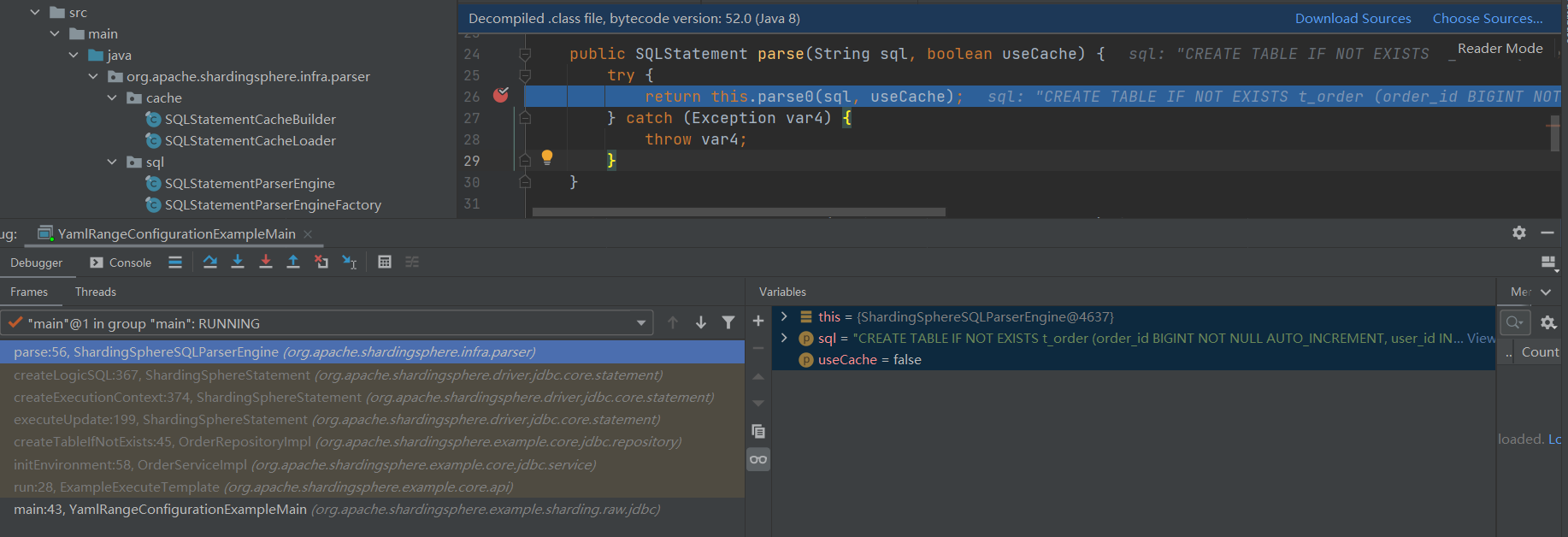Image resolution: width=1568 pixels, height=537 pixels.
Task: Click the code fold marker on line 24
Action: pos(525,54)
